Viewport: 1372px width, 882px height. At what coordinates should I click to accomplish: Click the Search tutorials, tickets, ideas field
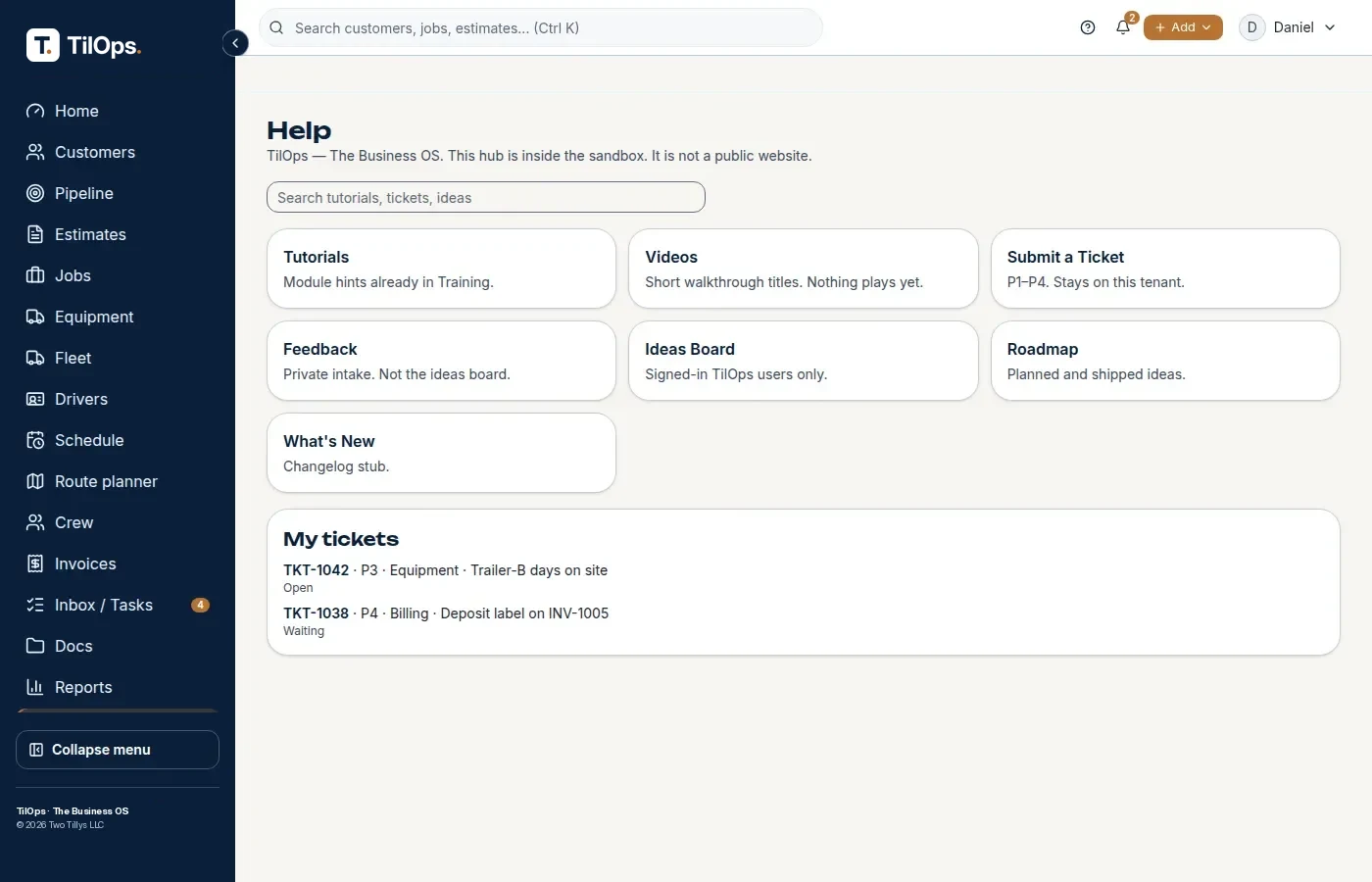coord(486,197)
